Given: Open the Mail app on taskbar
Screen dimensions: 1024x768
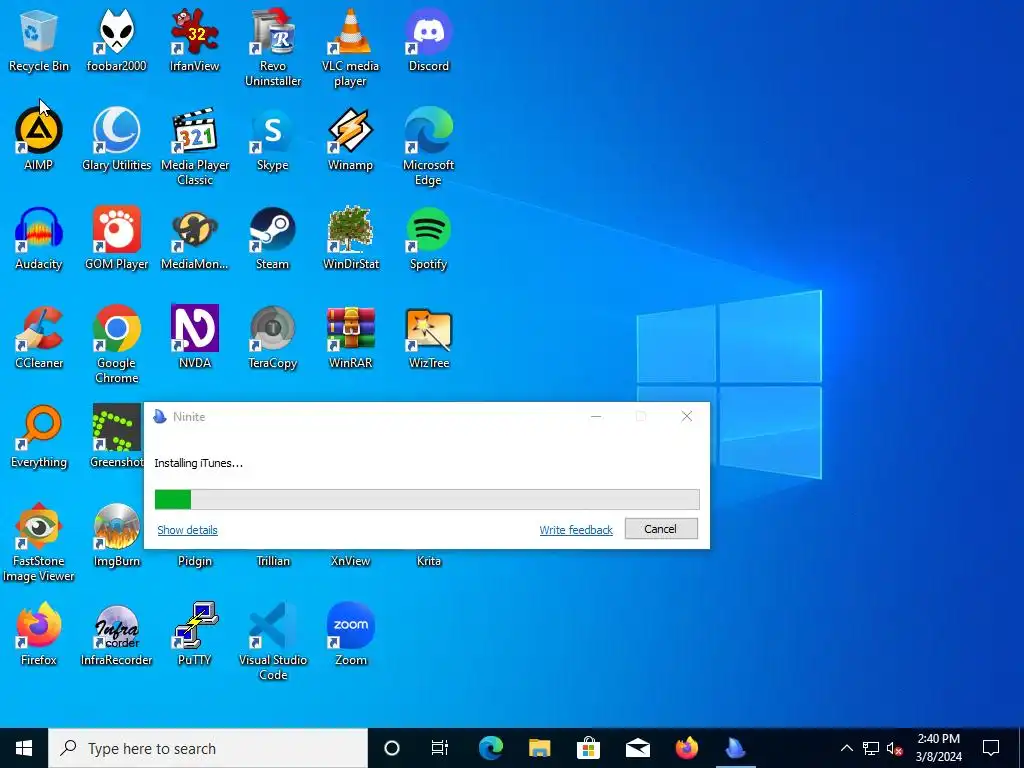Looking at the screenshot, I should point(637,748).
